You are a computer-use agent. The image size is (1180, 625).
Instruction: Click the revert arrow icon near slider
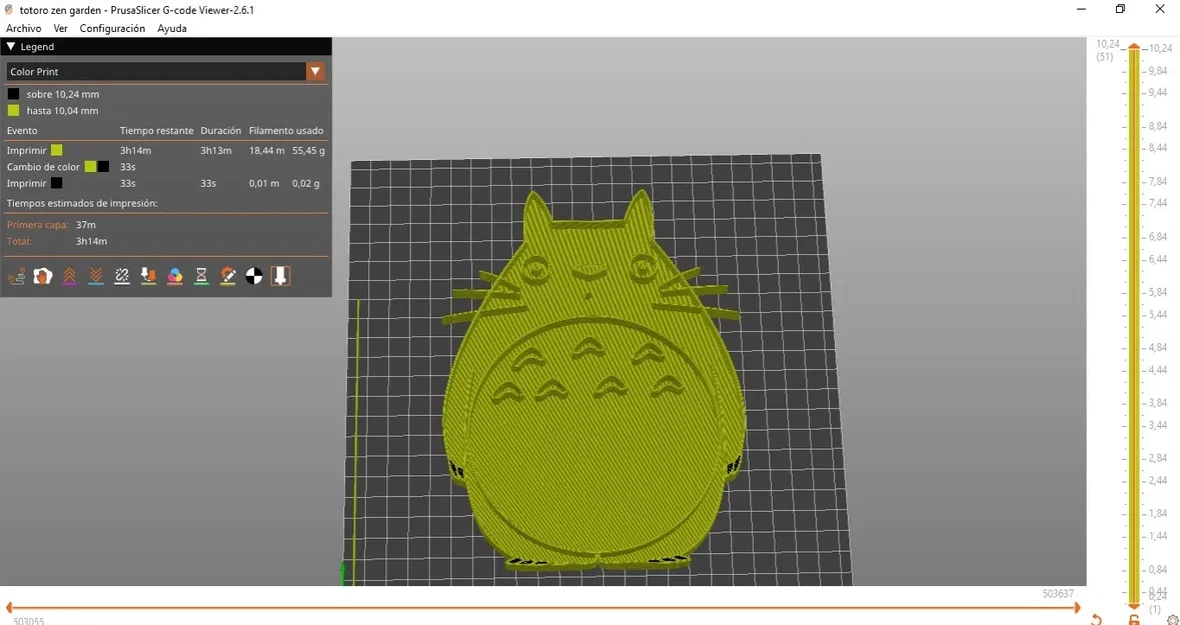point(1096,619)
